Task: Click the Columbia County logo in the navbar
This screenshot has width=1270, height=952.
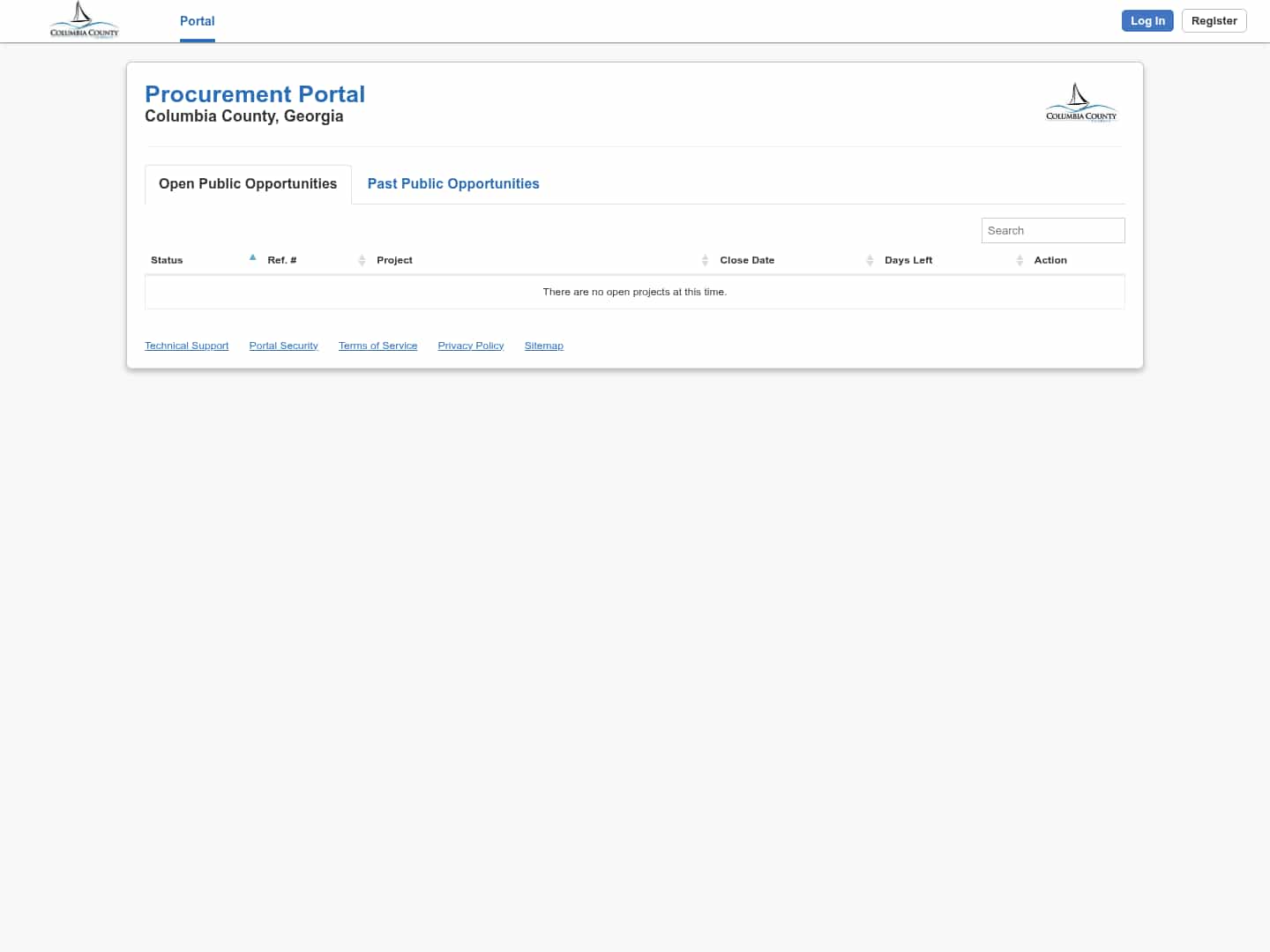Action: (x=84, y=19)
